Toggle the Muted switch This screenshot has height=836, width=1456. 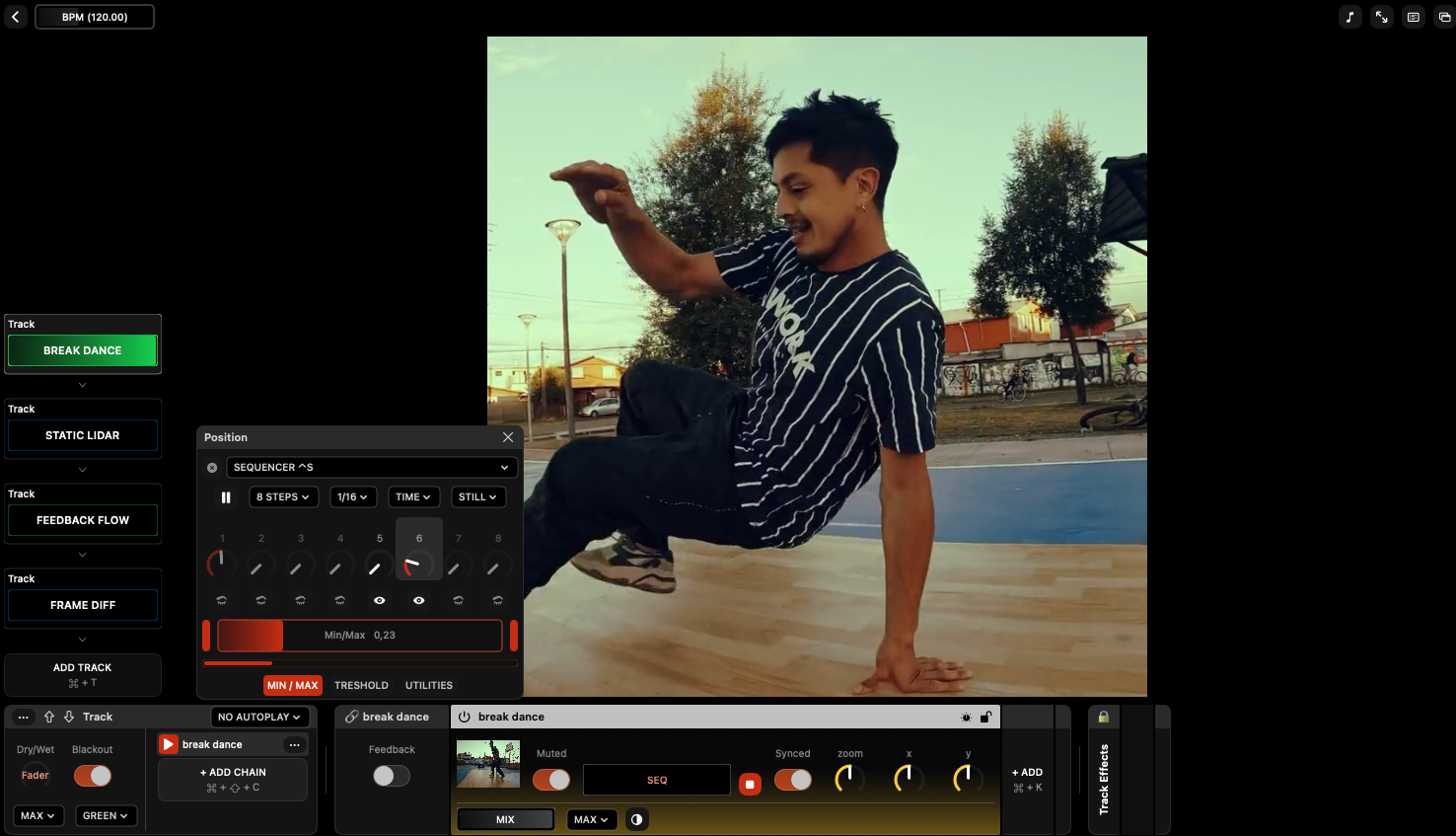click(551, 780)
